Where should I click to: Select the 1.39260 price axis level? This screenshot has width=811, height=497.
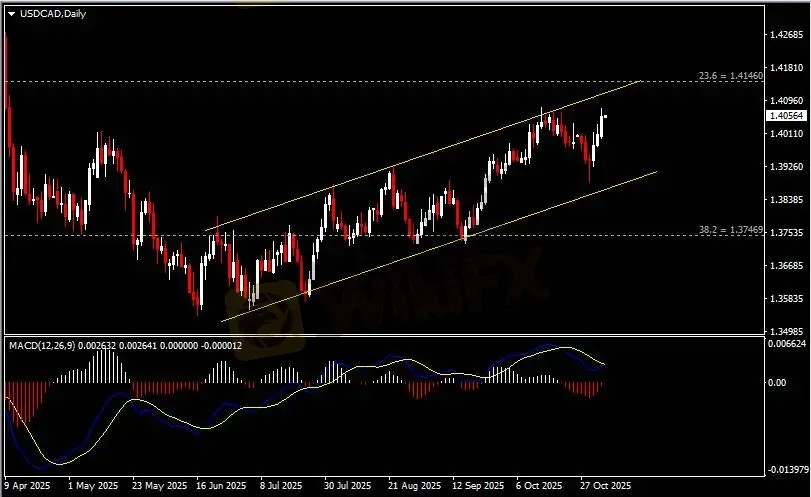(787, 167)
